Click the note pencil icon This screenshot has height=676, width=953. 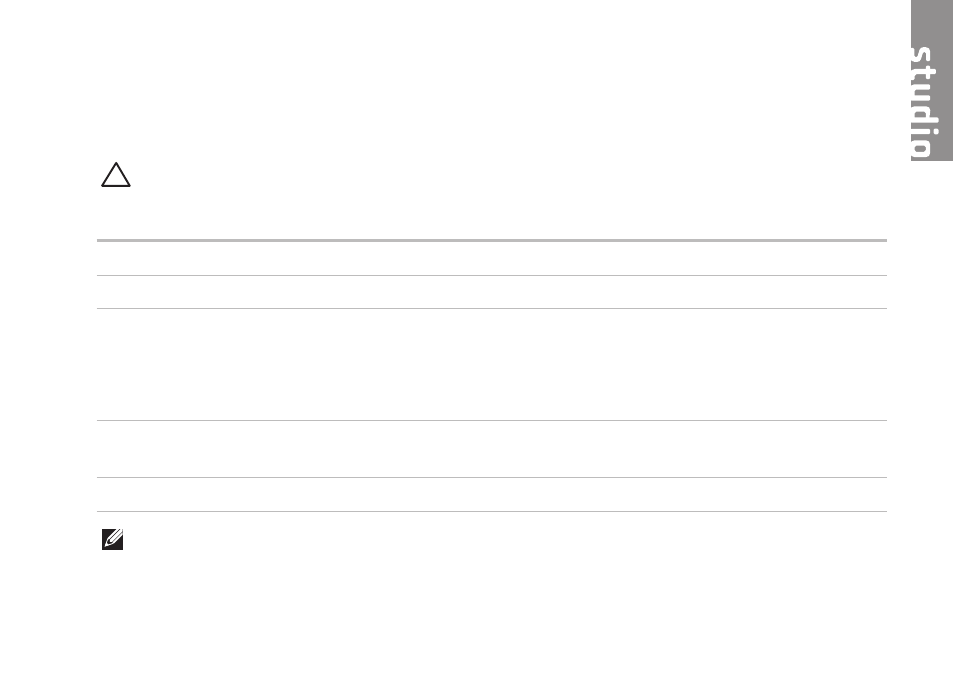point(112,539)
